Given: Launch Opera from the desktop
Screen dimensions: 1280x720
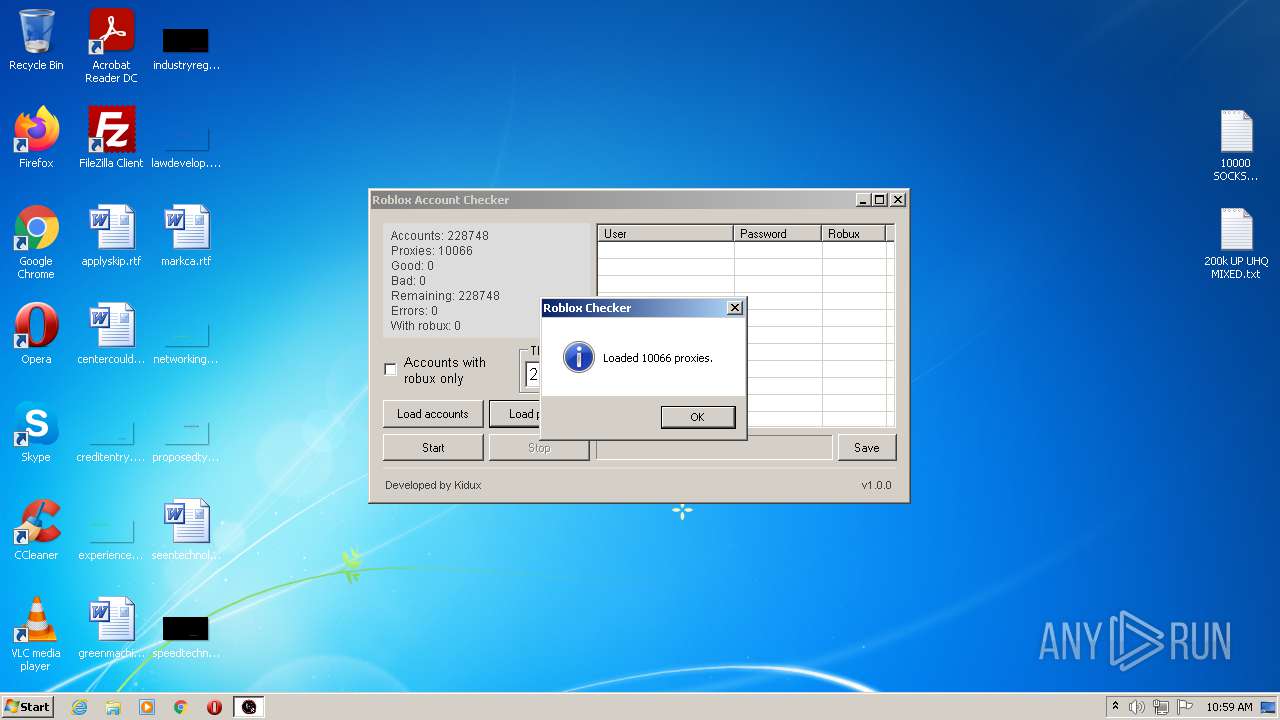Looking at the screenshot, I should (x=36, y=334).
